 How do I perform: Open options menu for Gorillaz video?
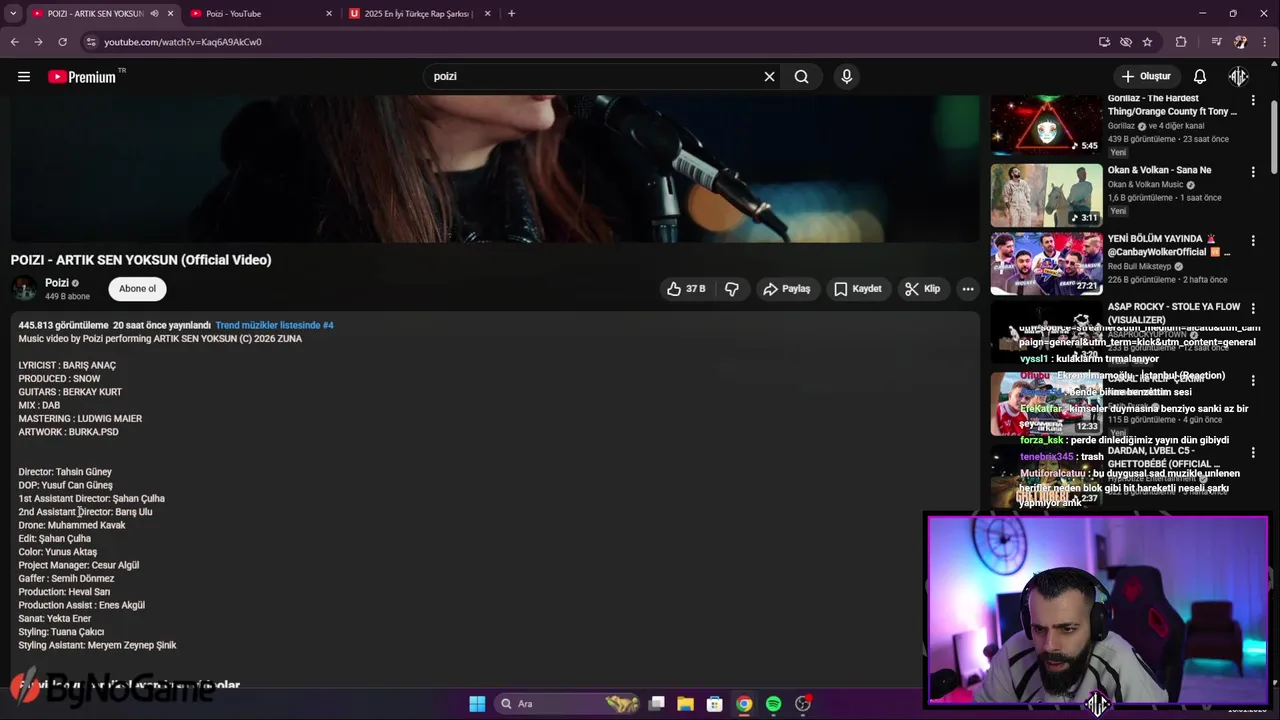[1253, 101]
